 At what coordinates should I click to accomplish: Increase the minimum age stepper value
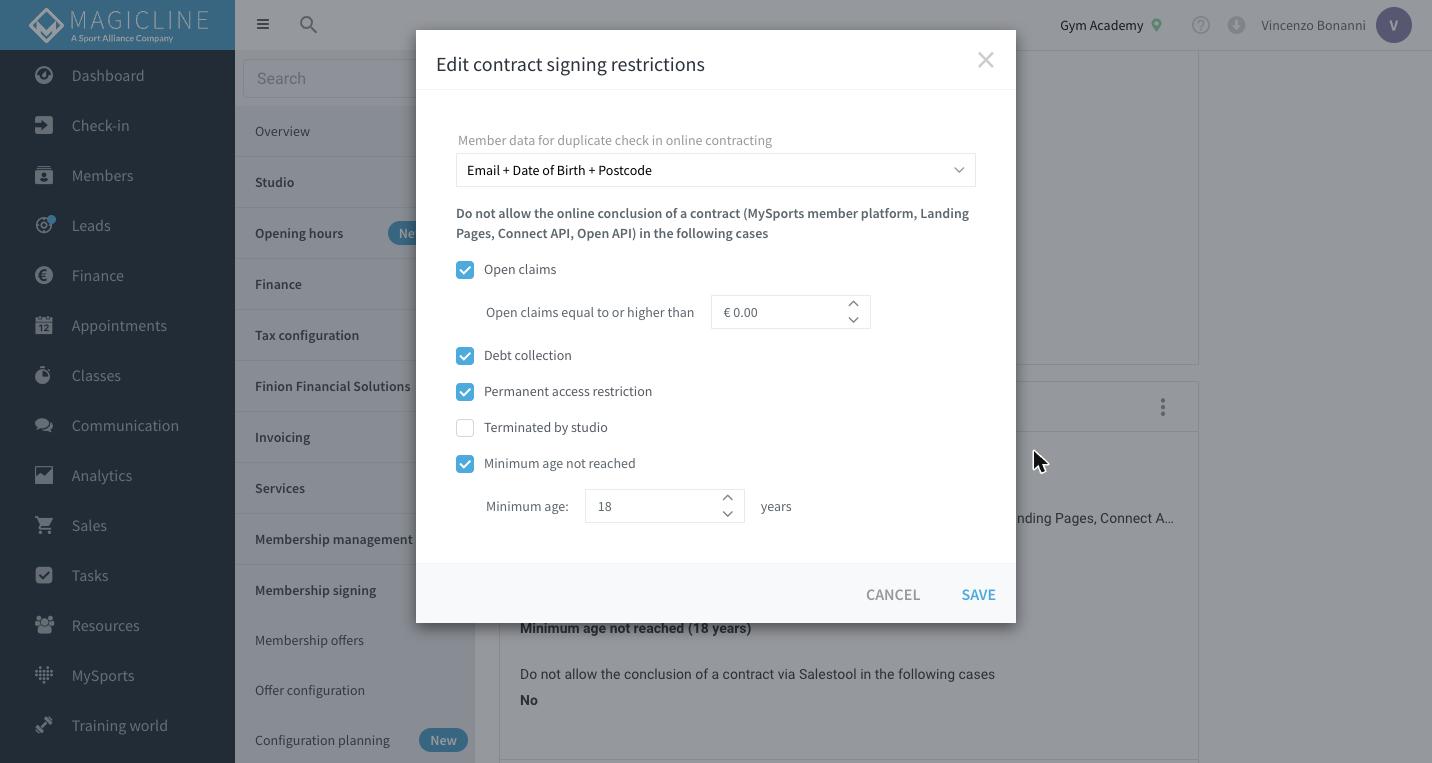[x=728, y=498]
